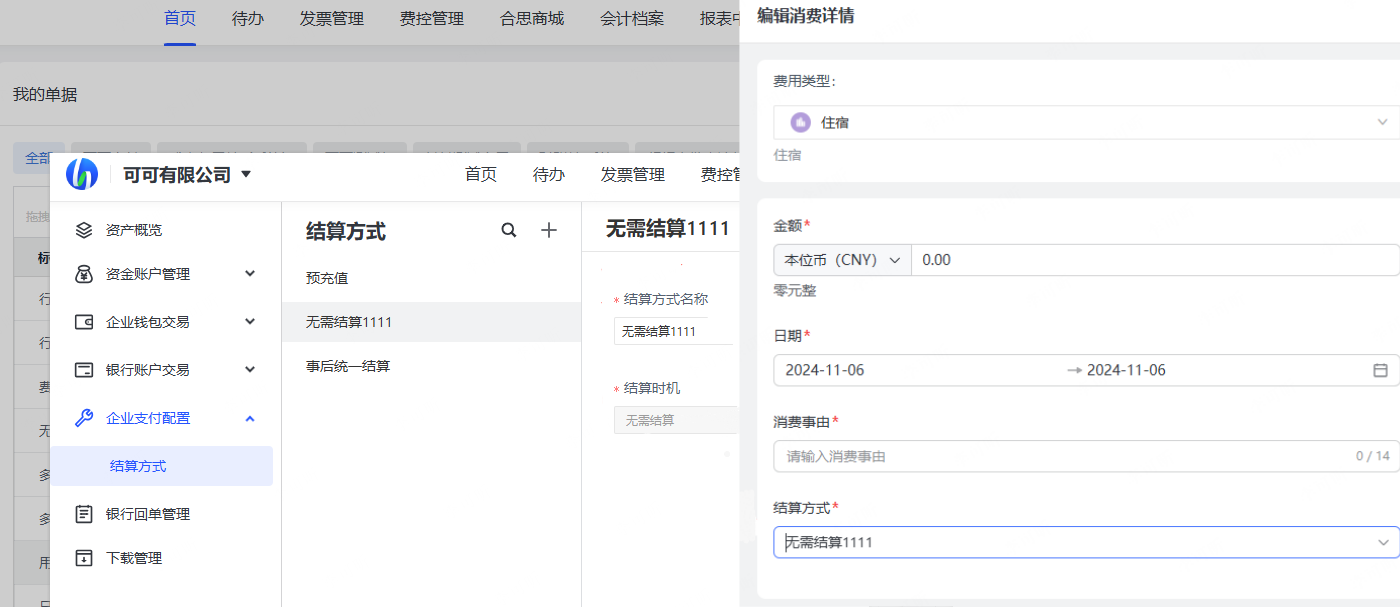Open the 合思商城 top menu item
The image size is (1400, 607).
click(x=532, y=19)
